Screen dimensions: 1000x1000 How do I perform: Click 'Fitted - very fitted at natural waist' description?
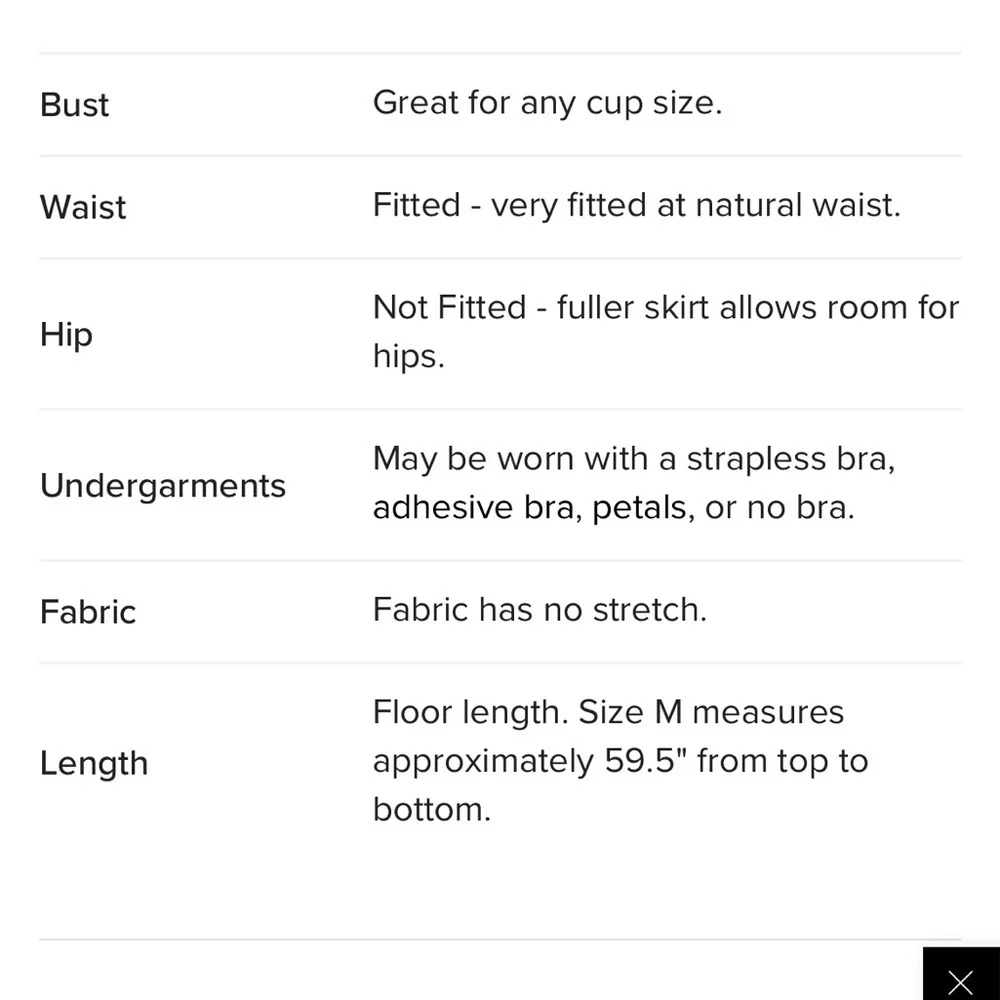coord(636,205)
